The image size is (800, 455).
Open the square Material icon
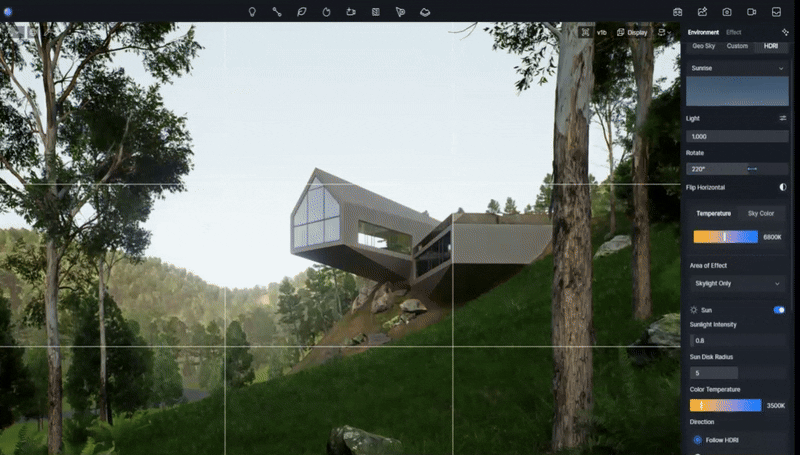click(x=376, y=12)
